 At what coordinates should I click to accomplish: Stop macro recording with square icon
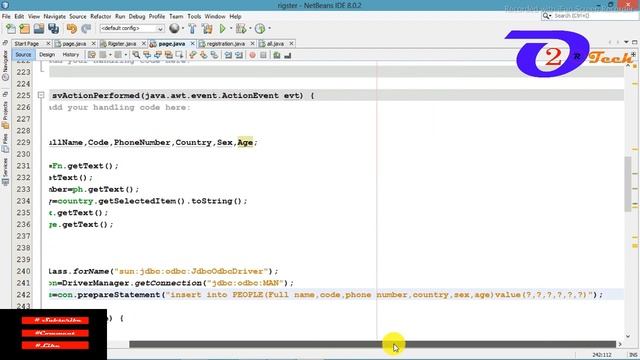(x=263, y=55)
